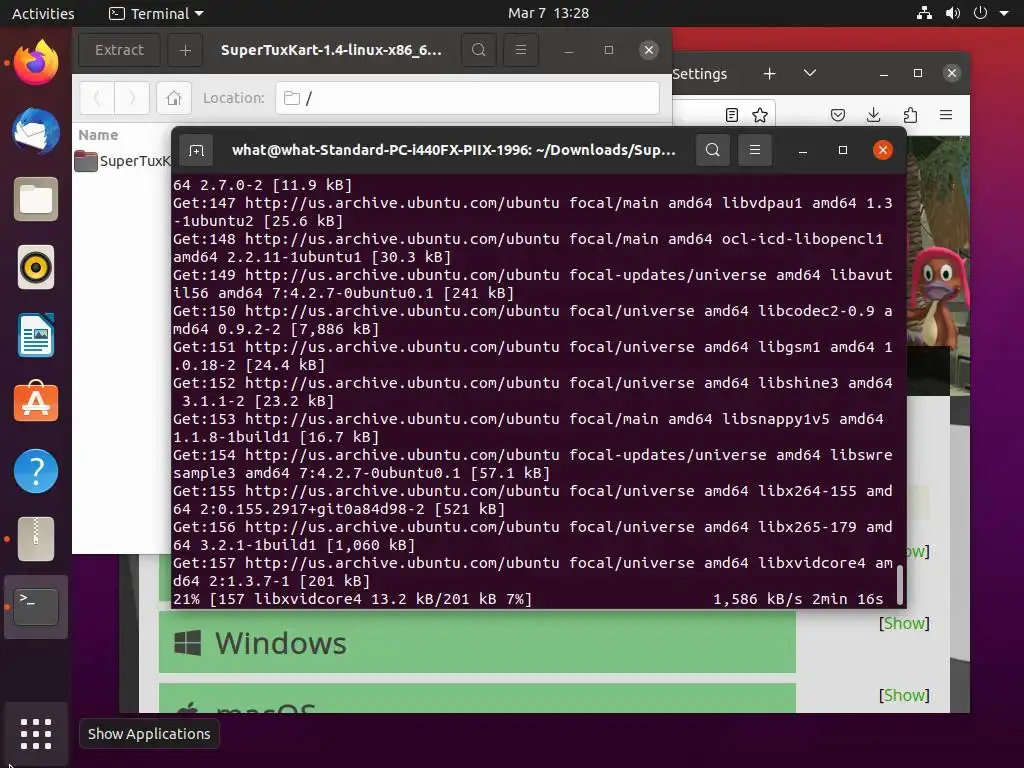This screenshot has width=1024, height=768.
Task: Click the Location path field
Action: click(468, 98)
